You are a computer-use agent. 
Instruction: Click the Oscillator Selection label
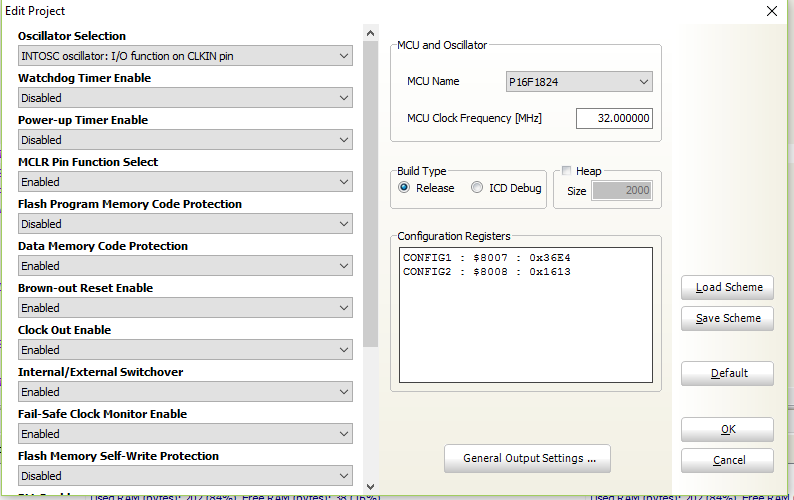(x=72, y=36)
